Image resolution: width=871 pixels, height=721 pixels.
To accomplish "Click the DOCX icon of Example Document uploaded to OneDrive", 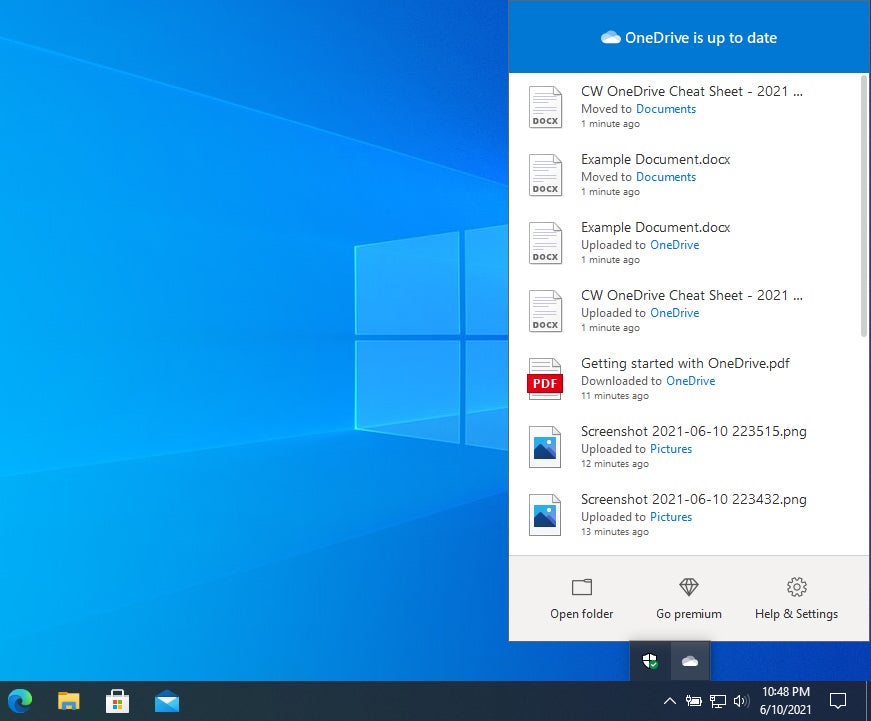I will click(545, 243).
